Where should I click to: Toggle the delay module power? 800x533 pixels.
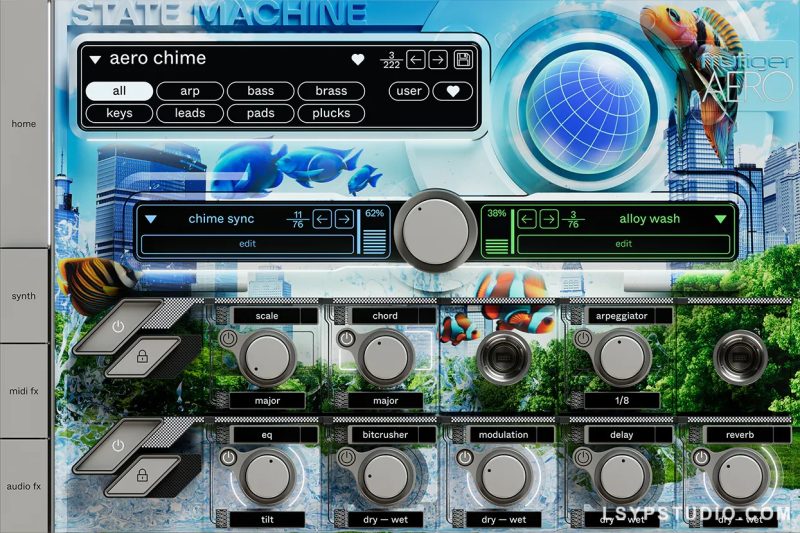583,458
